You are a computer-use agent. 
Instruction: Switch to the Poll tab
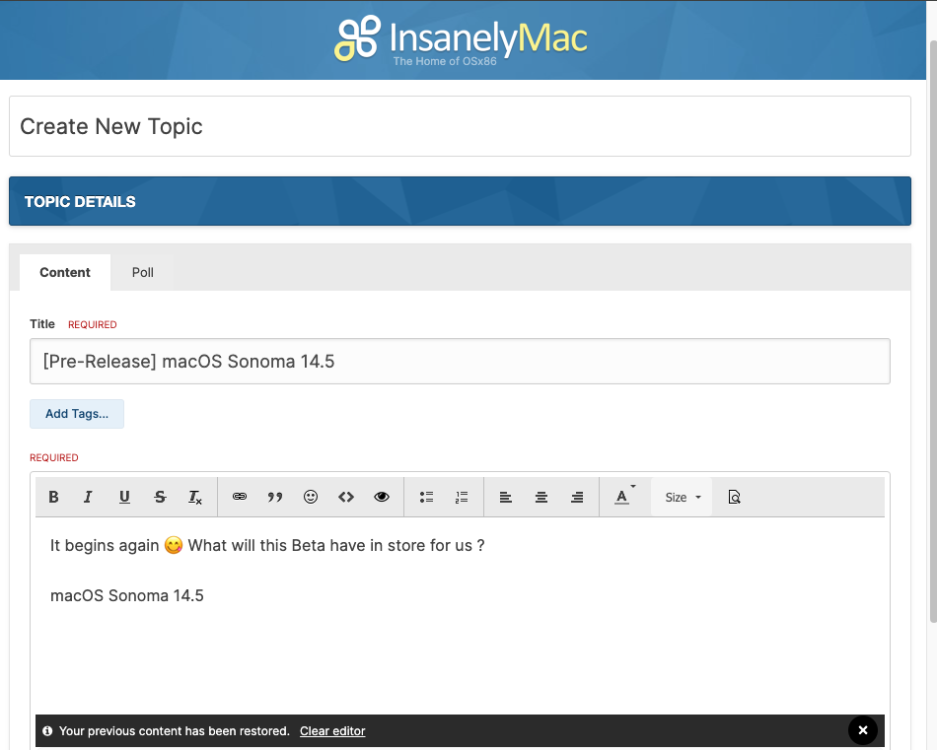(142, 273)
